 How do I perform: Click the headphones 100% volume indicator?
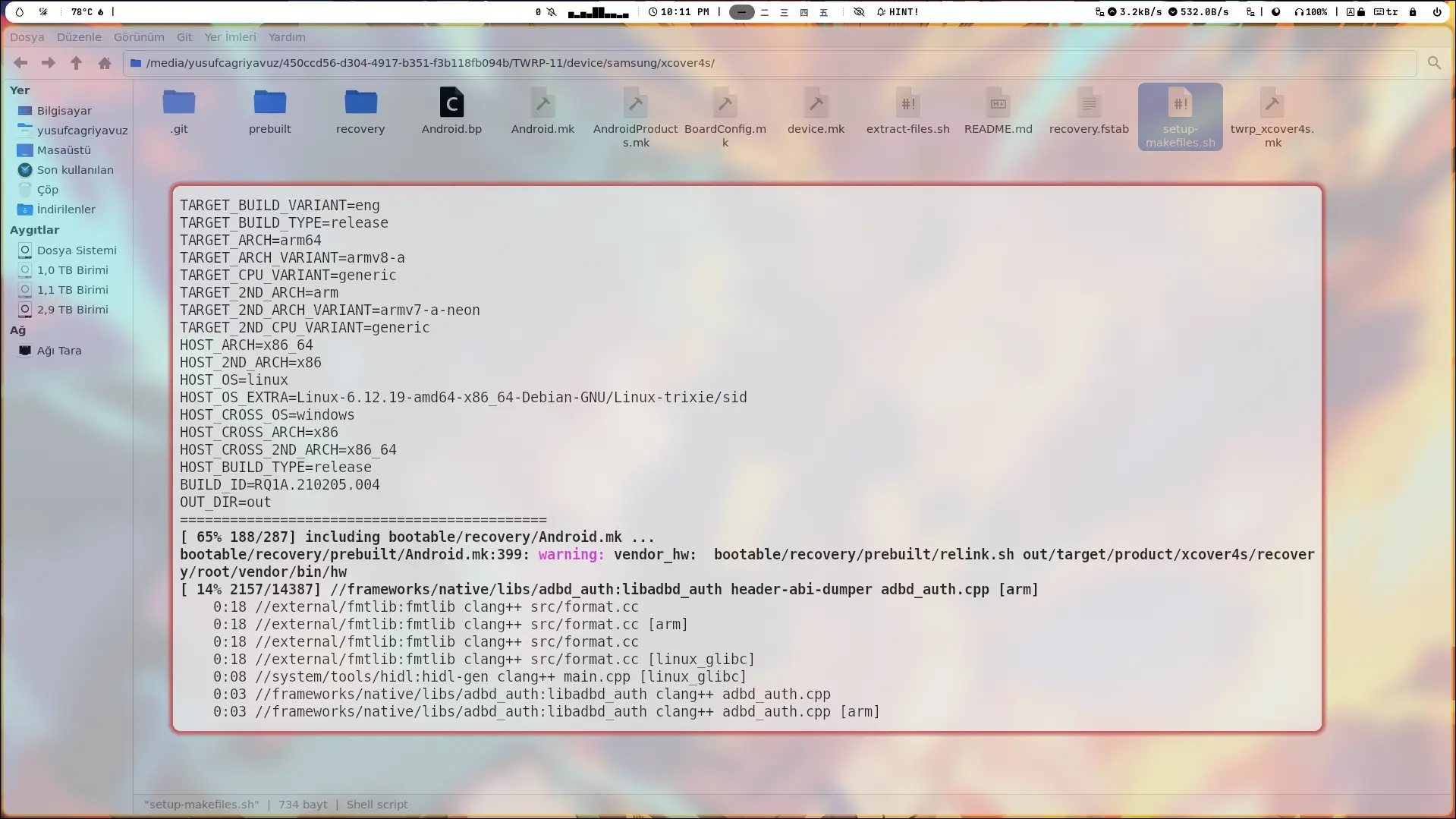click(1310, 12)
